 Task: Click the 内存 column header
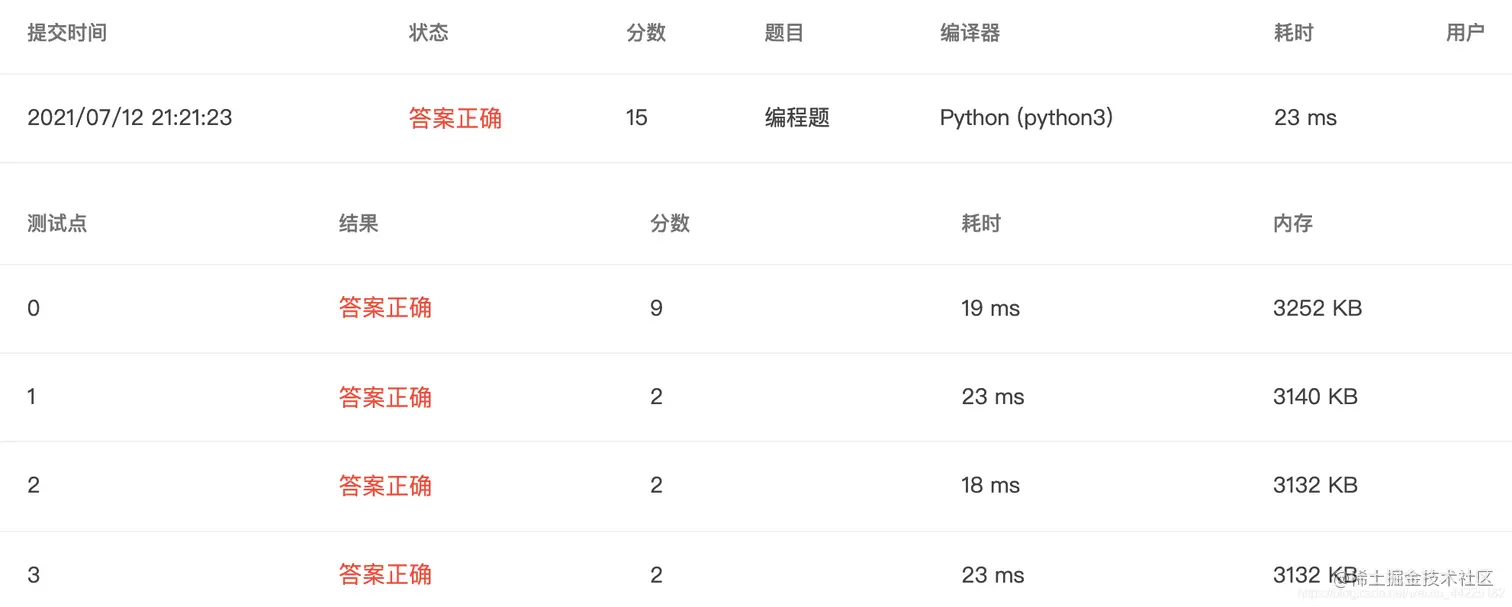click(1293, 223)
